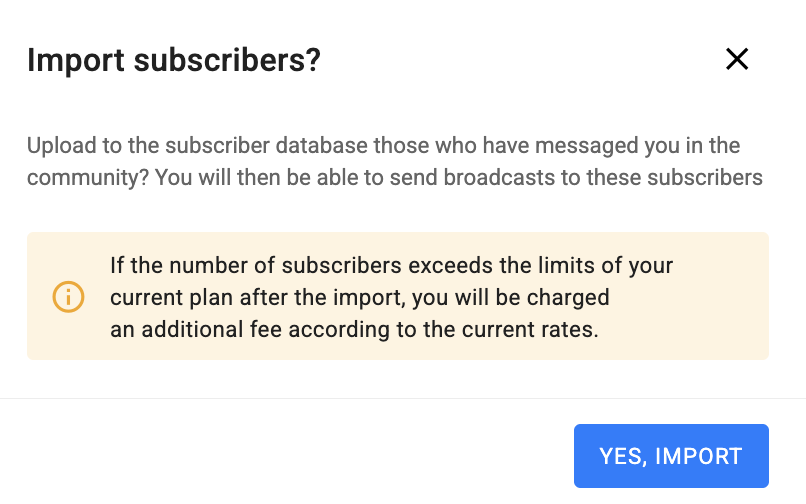Screen dimensions: 806x504
Task: Click the line starting "community? You will then"
Action: point(394,179)
